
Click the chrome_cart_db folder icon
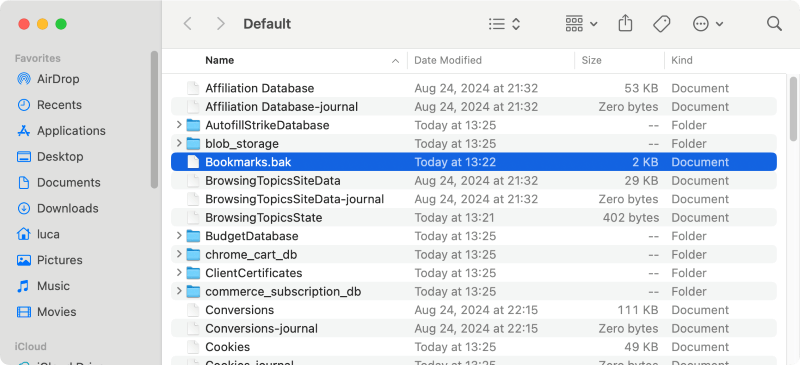point(193,254)
